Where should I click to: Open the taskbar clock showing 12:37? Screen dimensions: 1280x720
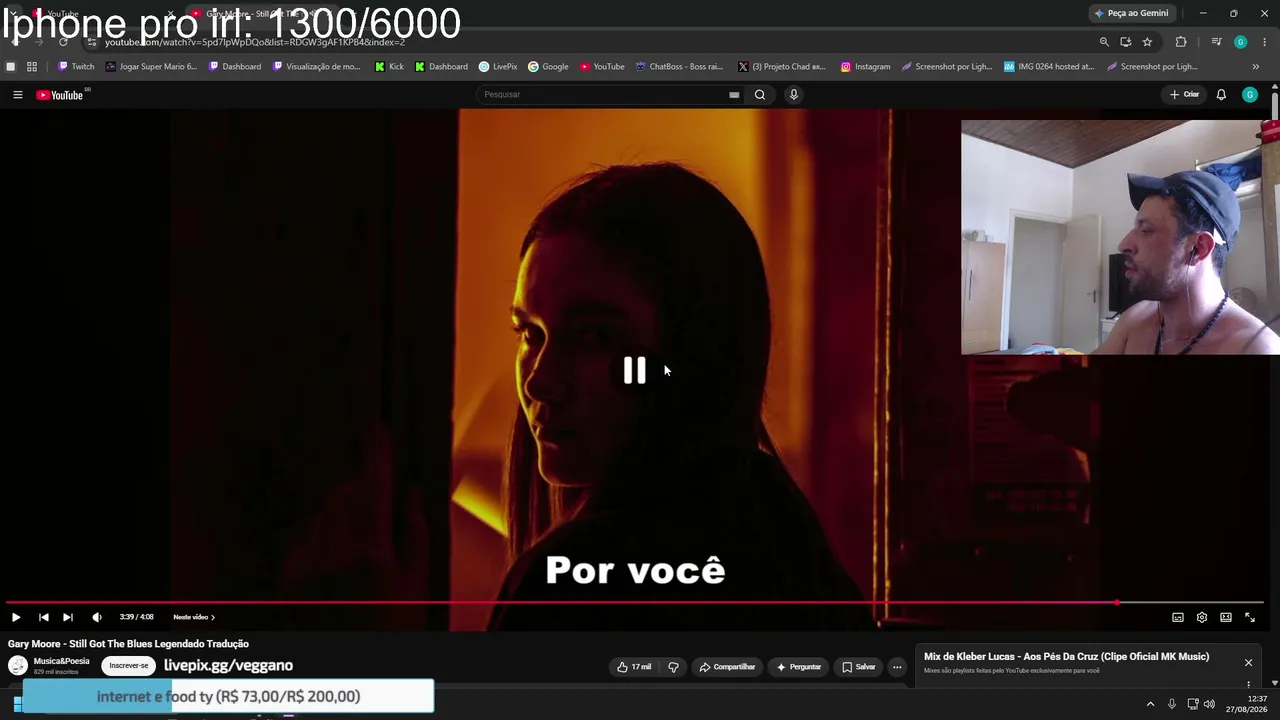1247,704
